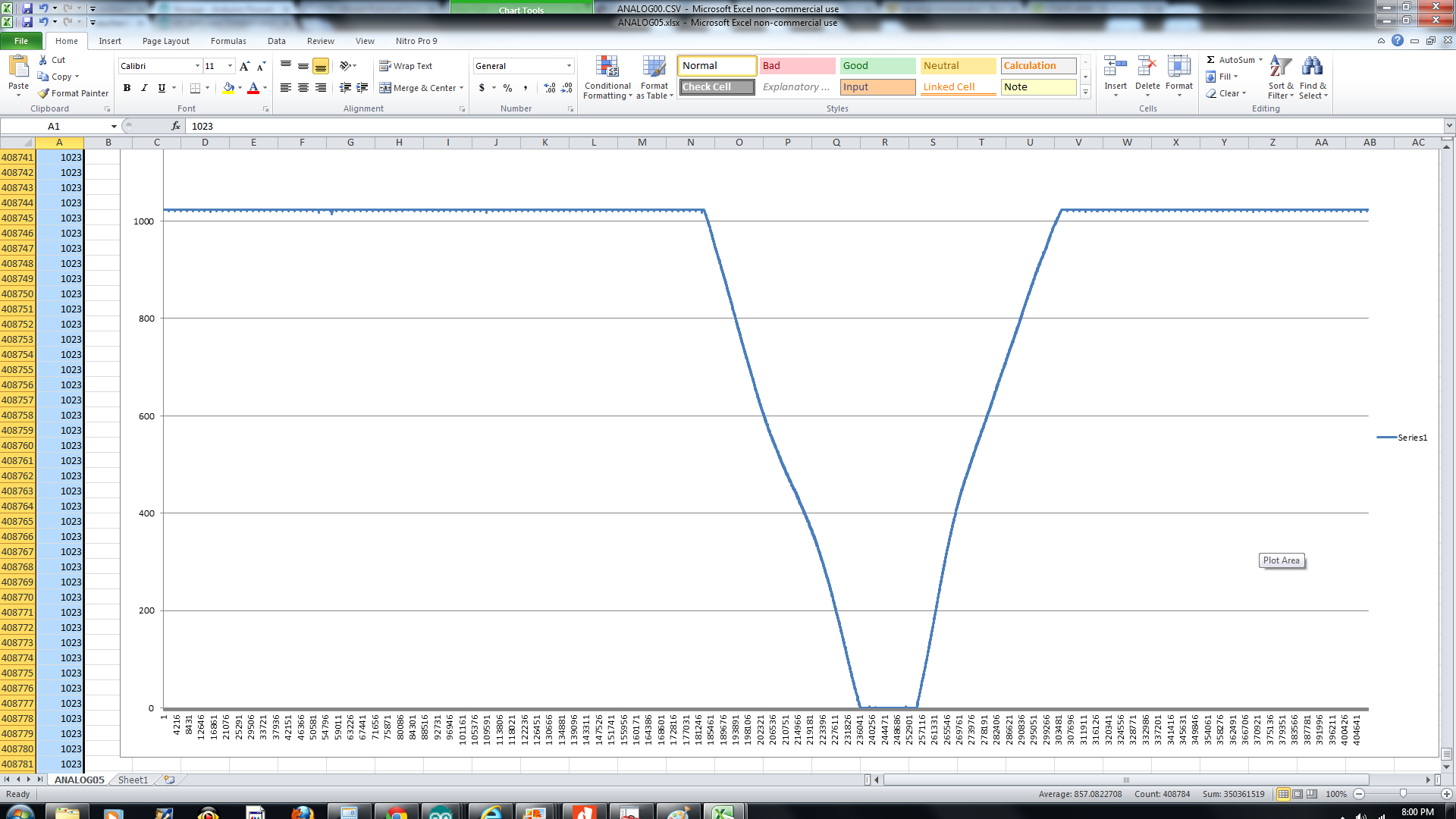Expand the cell styles gallery
The width and height of the screenshot is (1456, 819).
[x=1085, y=93]
